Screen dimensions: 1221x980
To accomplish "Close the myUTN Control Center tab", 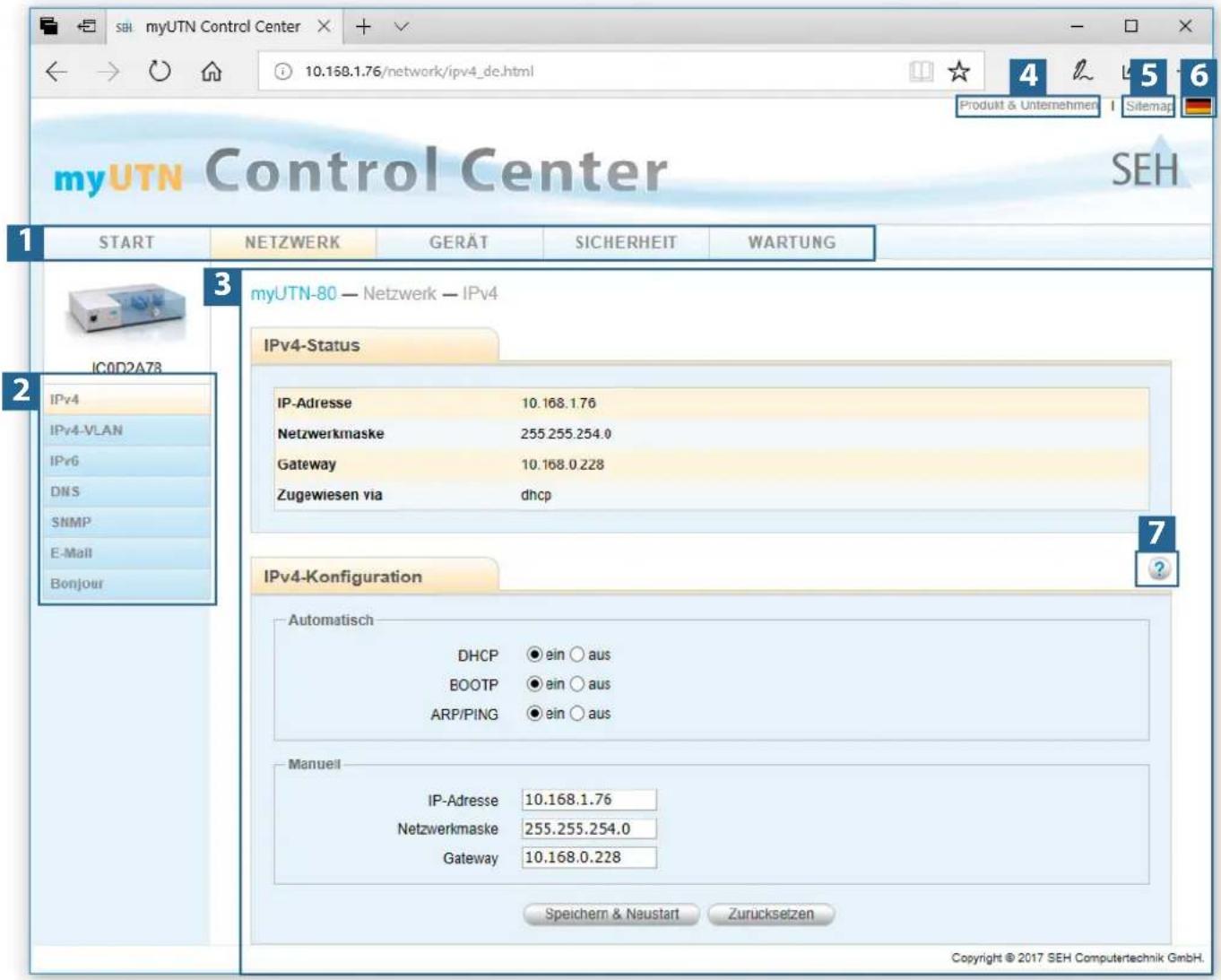I will pos(324,27).
